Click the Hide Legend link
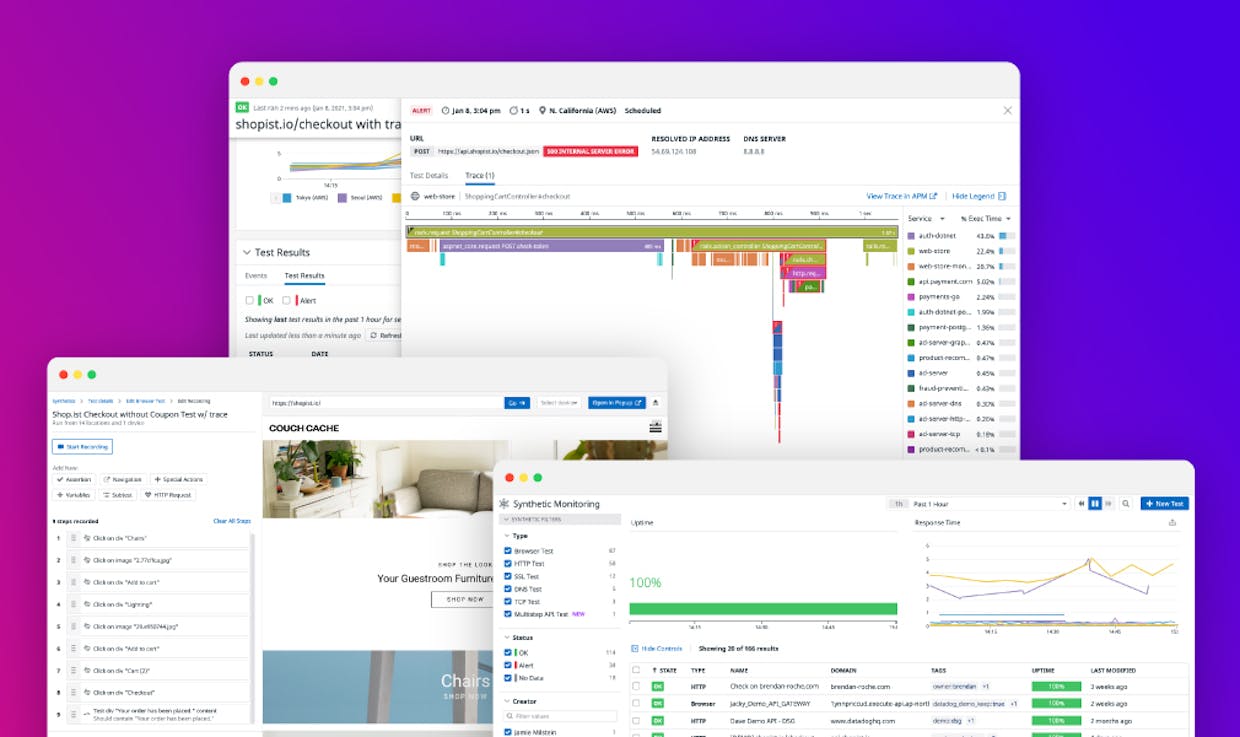The height and width of the screenshot is (737, 1240). pos(979,196)
